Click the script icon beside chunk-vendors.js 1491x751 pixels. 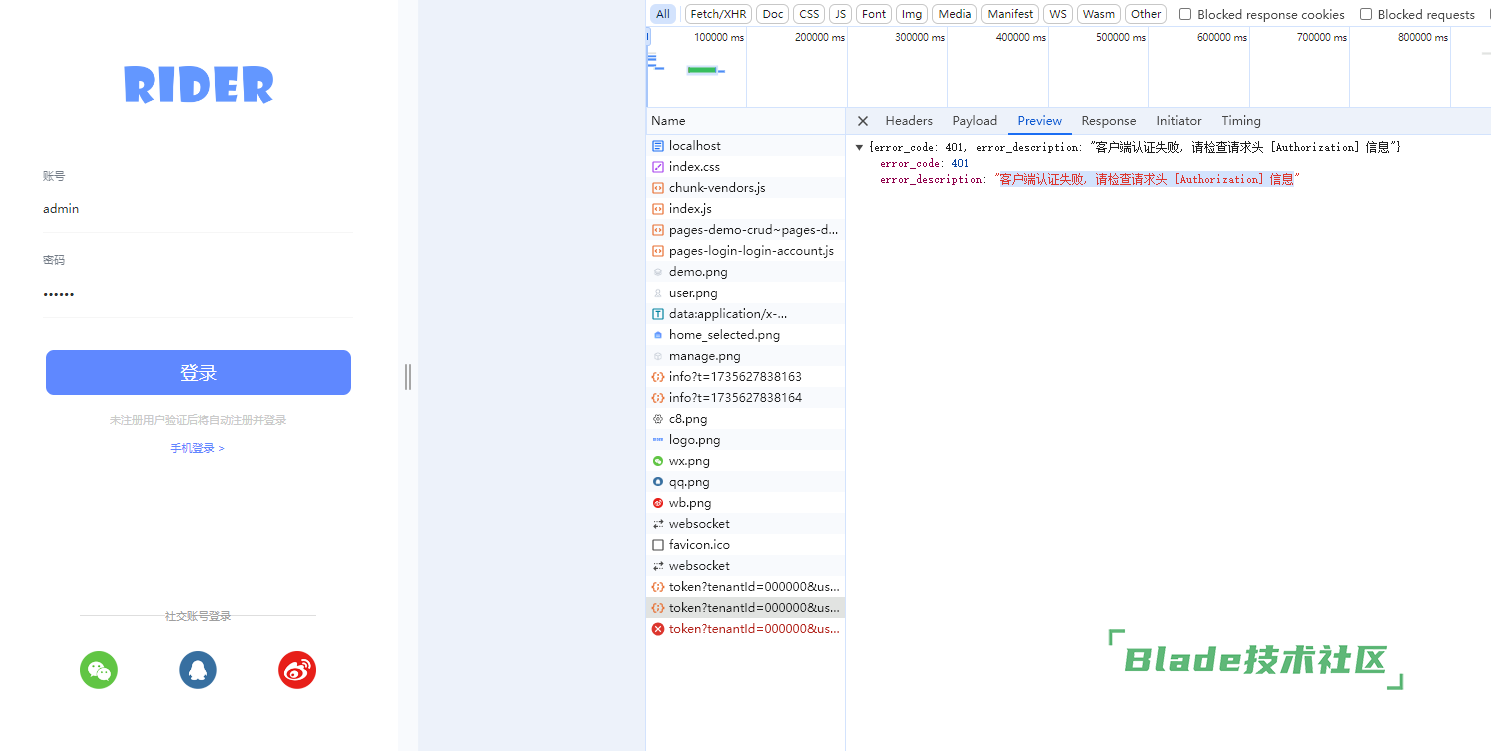tap(658, 188)
